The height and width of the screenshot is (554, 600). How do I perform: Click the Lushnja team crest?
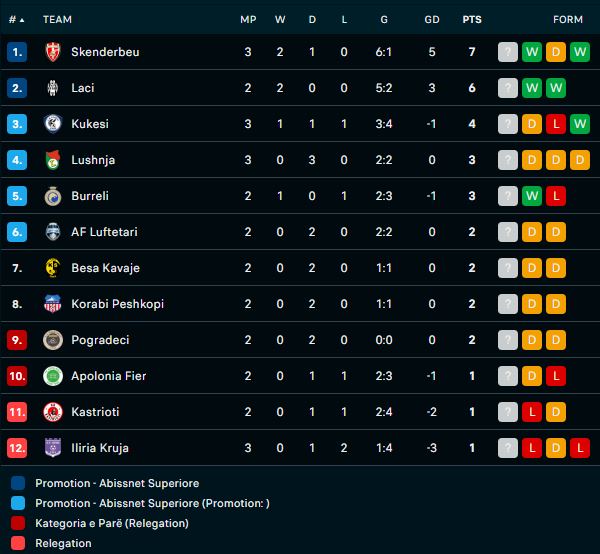tap(53, 160)
